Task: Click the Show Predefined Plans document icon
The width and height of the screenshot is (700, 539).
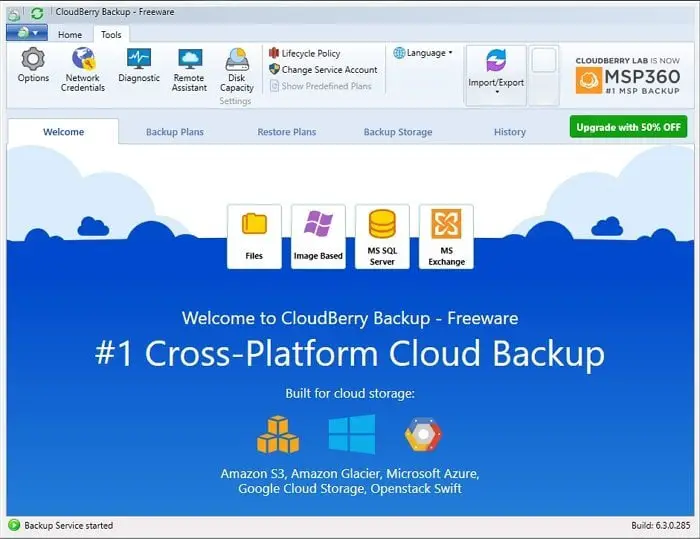Action: tap(274, 86)
